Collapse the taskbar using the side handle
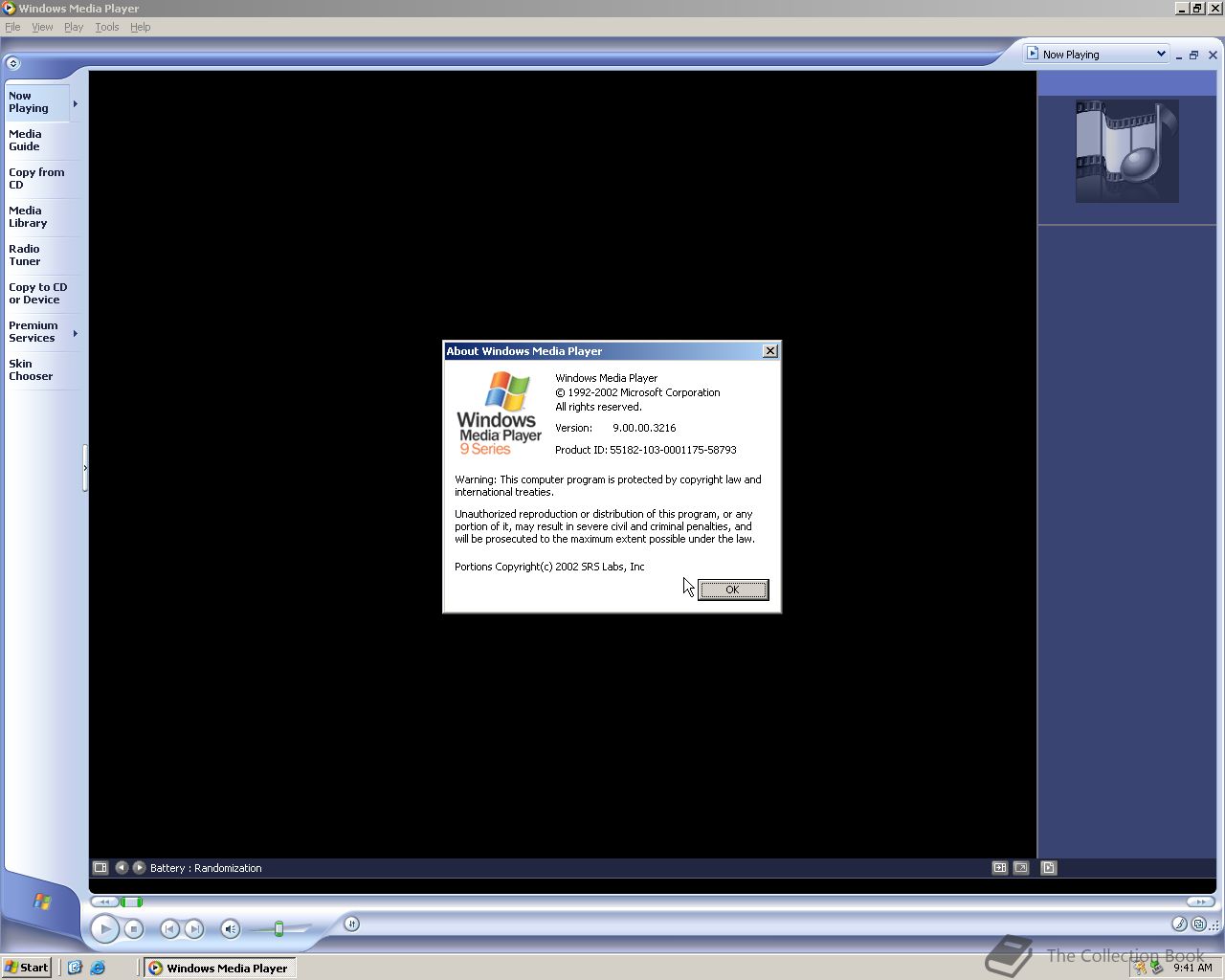Screen dimensions: 1225x980 tap(85, 468)
